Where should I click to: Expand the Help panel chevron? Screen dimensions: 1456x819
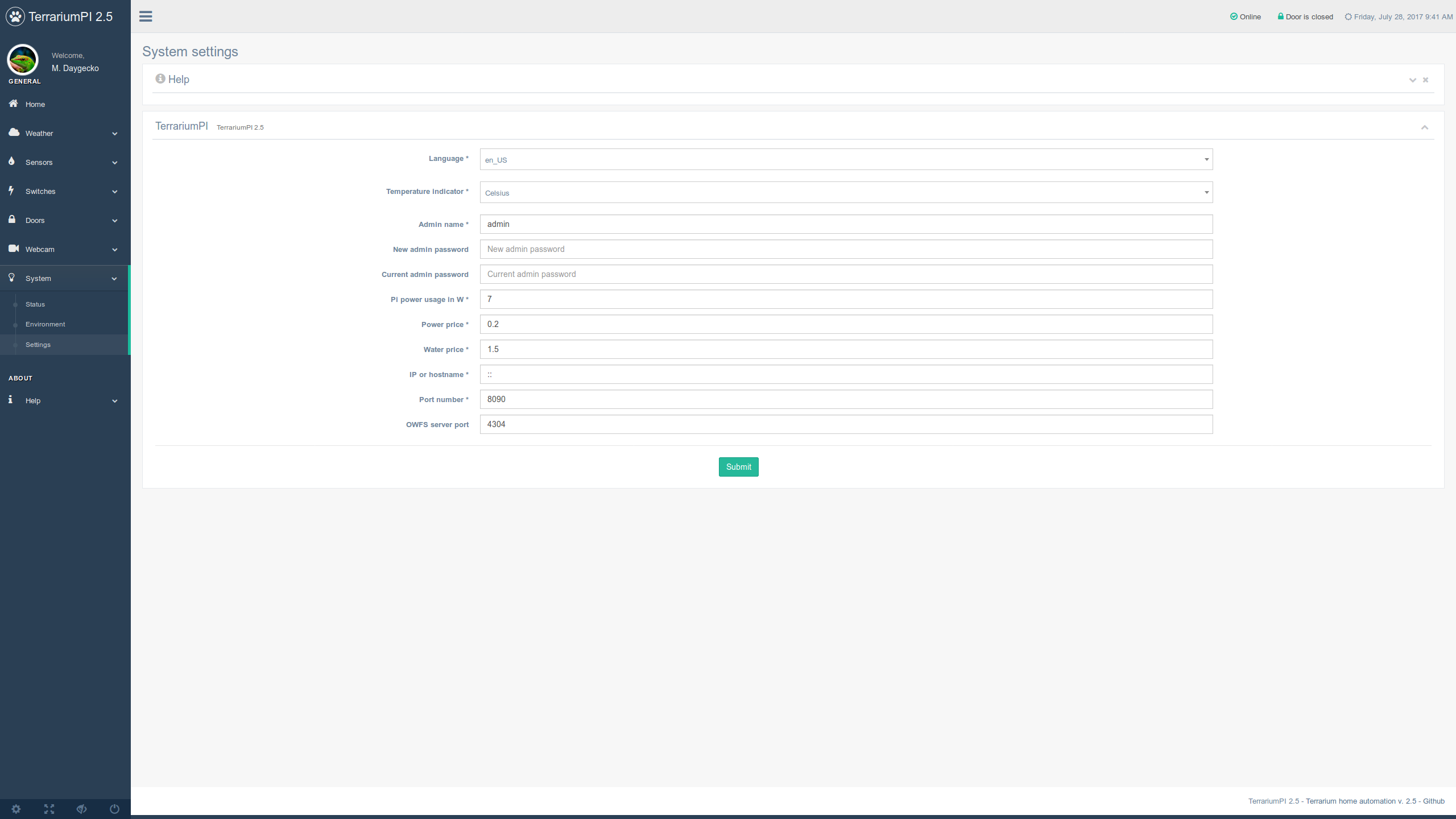1412,80
